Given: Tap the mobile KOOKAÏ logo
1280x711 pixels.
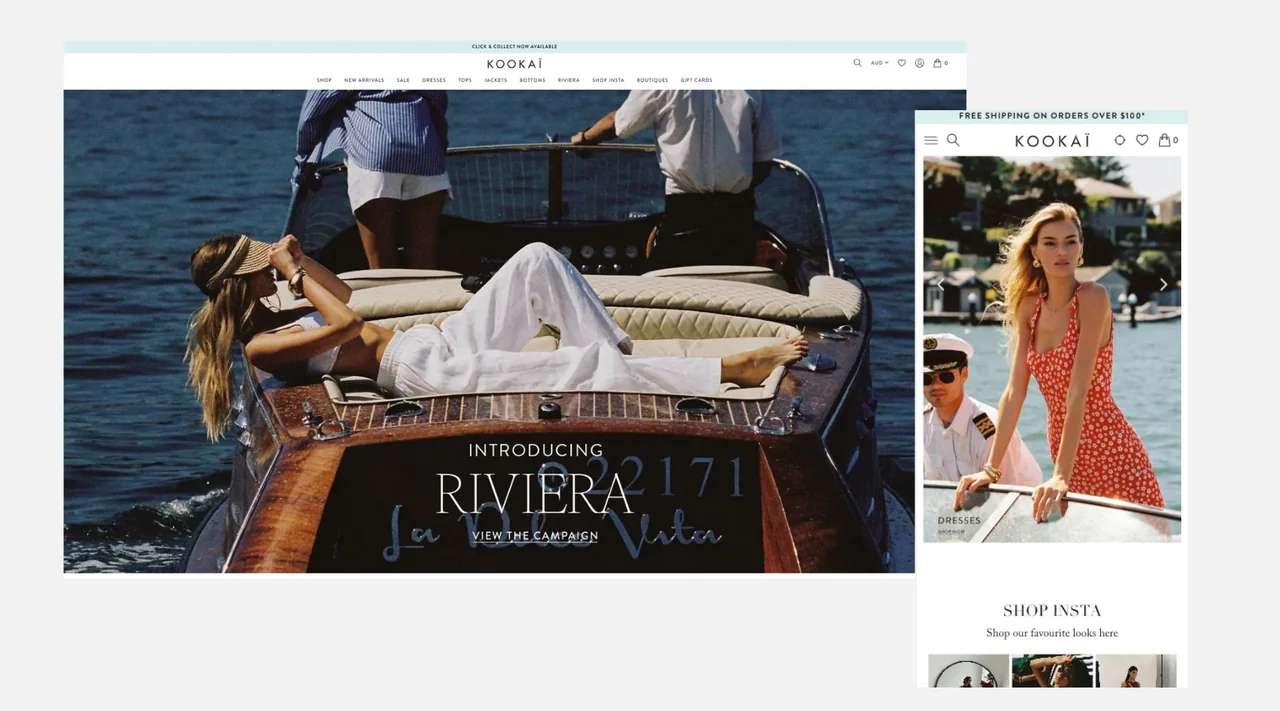Looking at the screenshot, I should click(1052, 141).
